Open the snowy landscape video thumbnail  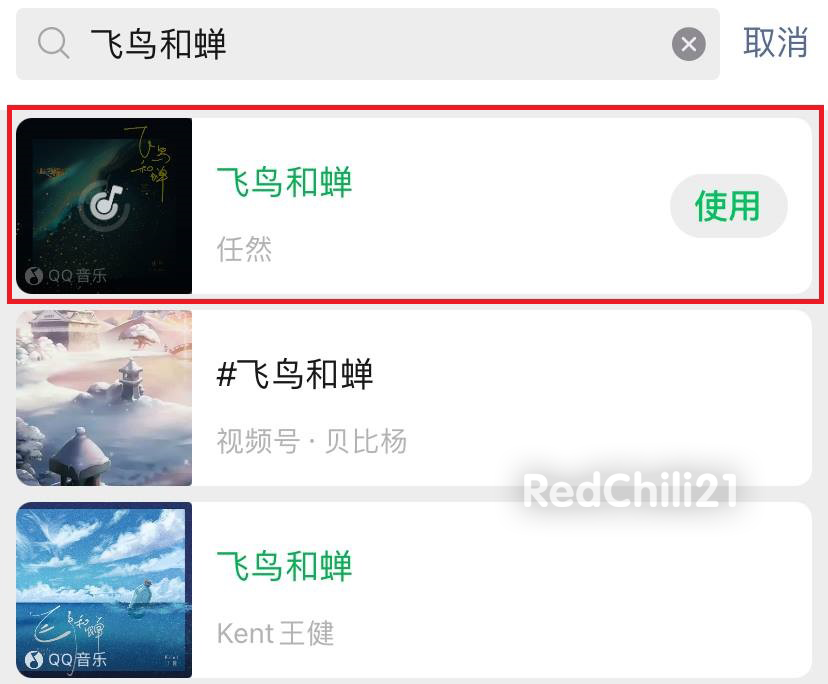point(104,398)
